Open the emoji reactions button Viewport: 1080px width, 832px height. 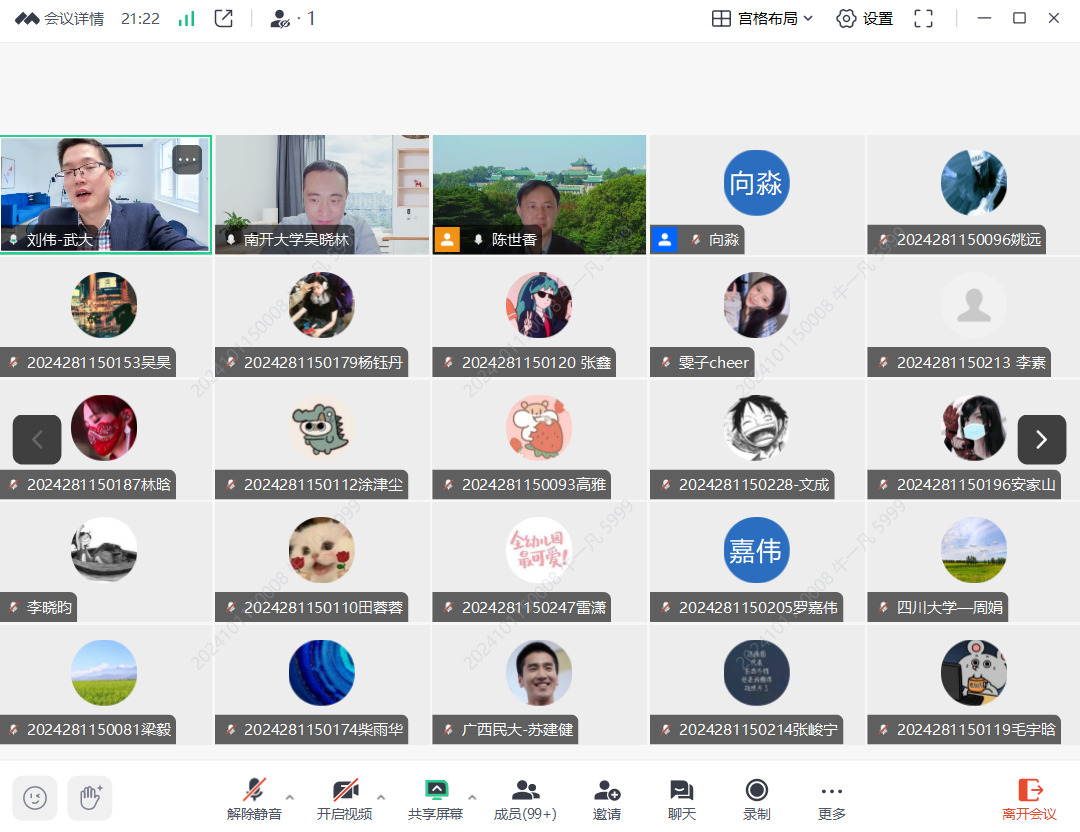35,798
